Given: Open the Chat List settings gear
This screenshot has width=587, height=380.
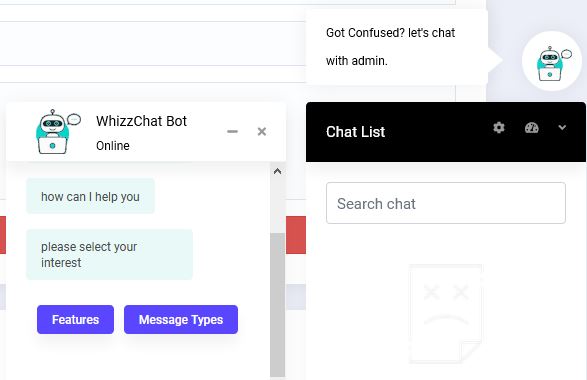Looking at the screenshot, I should [498, 128].
